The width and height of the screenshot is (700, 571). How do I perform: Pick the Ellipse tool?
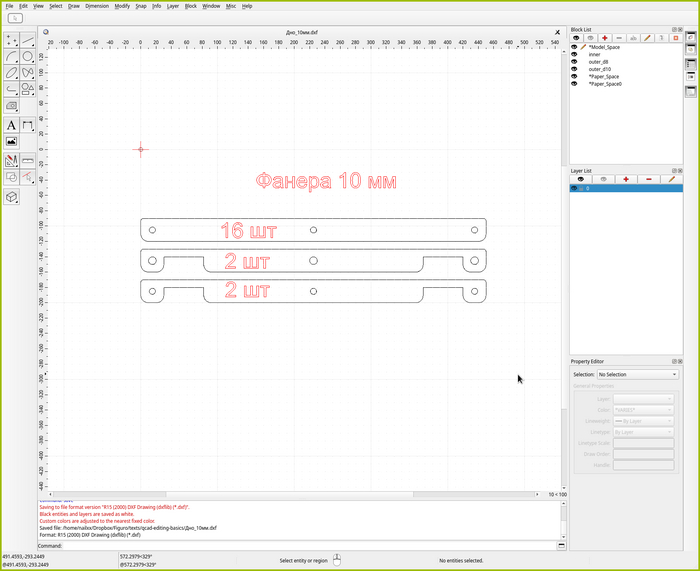[x=11, y=73]
